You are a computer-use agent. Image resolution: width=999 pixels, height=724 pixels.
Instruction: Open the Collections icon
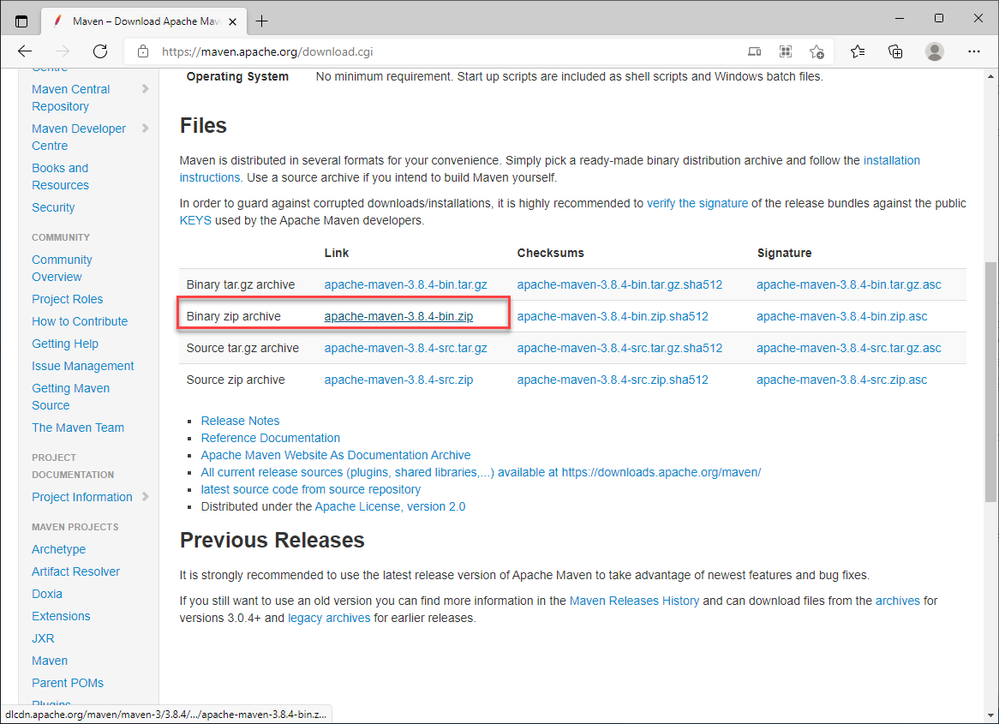click(x=895, y=52)
